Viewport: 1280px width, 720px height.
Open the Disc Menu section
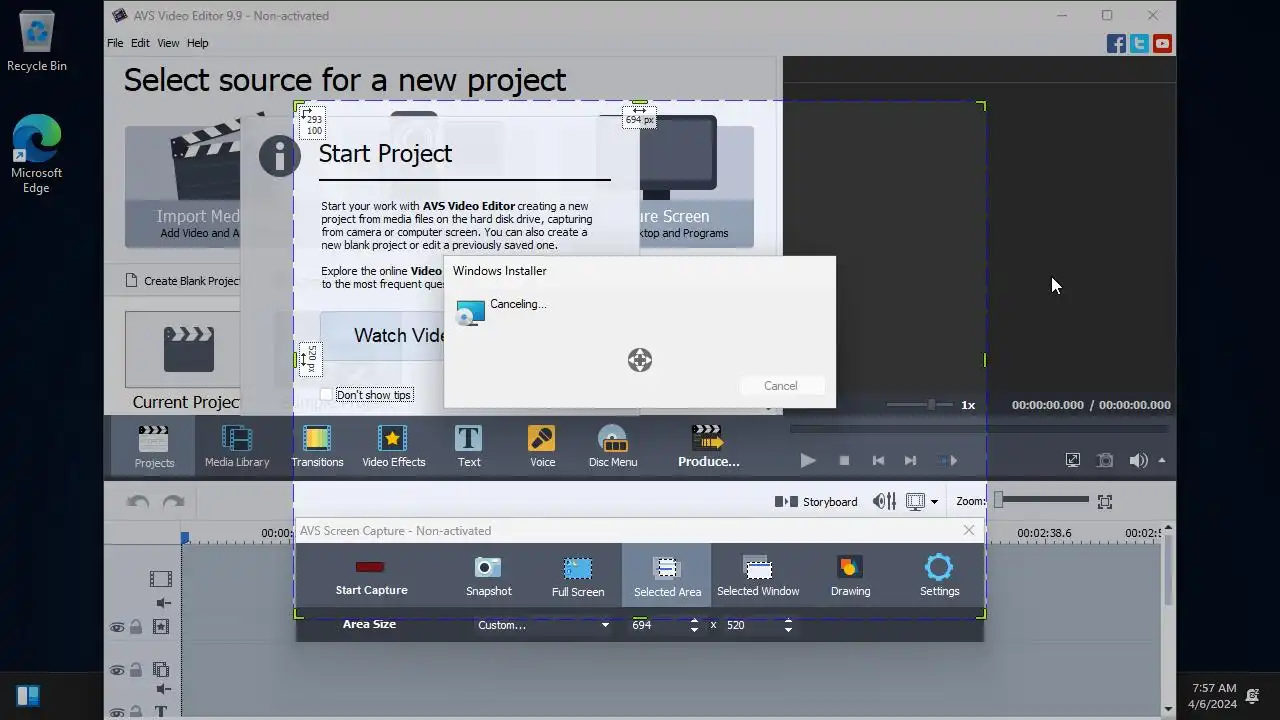coord(613,446)
